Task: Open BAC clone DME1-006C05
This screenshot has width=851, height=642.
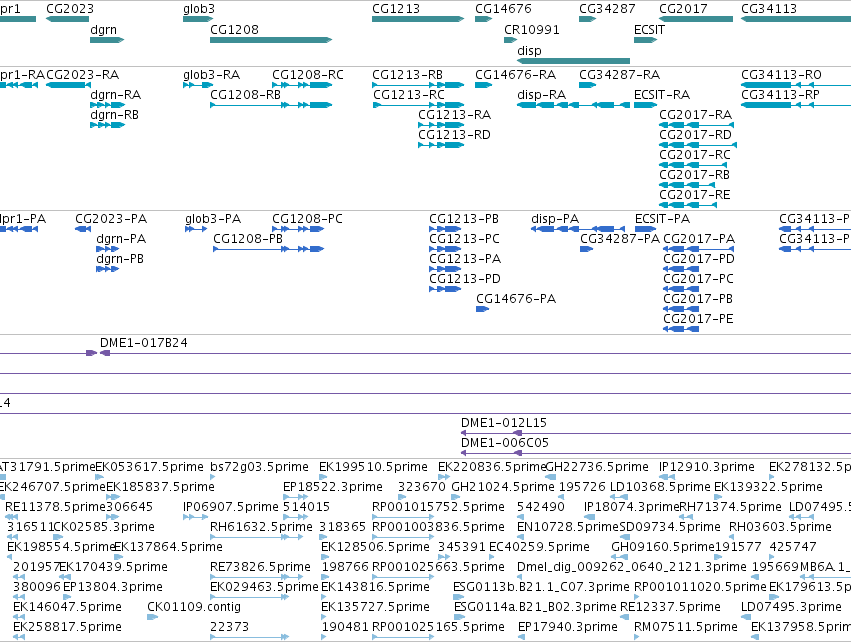Action: coord(505,443)
